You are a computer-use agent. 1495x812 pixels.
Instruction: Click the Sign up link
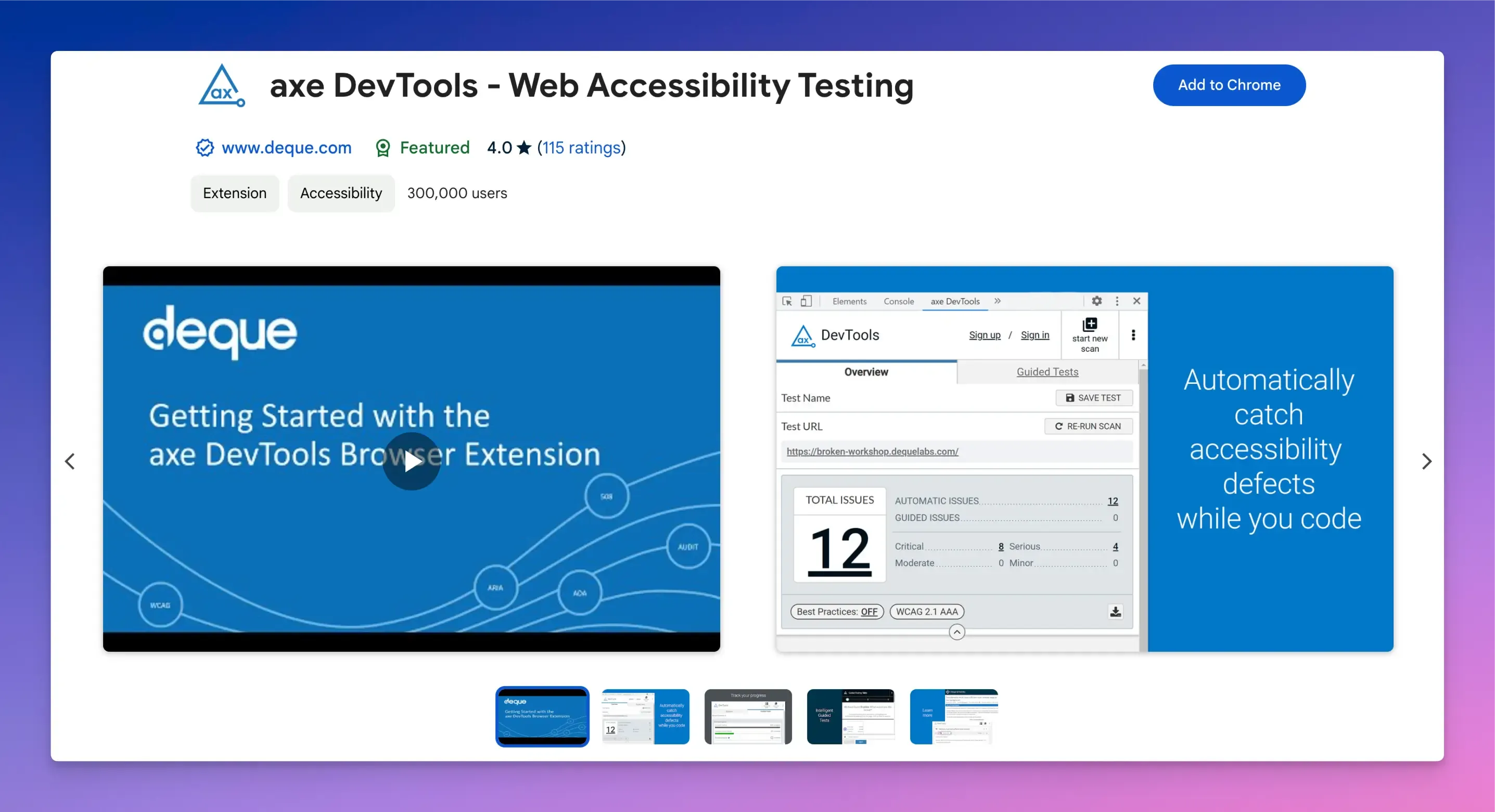(x=985, y=334)
